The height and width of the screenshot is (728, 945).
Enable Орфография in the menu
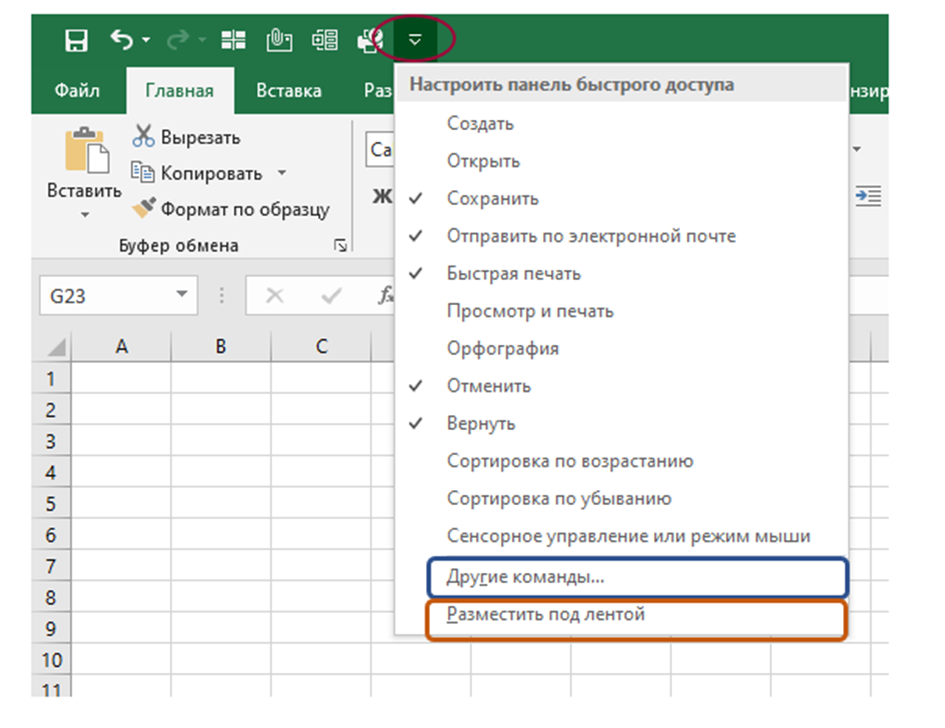[622, 348]
